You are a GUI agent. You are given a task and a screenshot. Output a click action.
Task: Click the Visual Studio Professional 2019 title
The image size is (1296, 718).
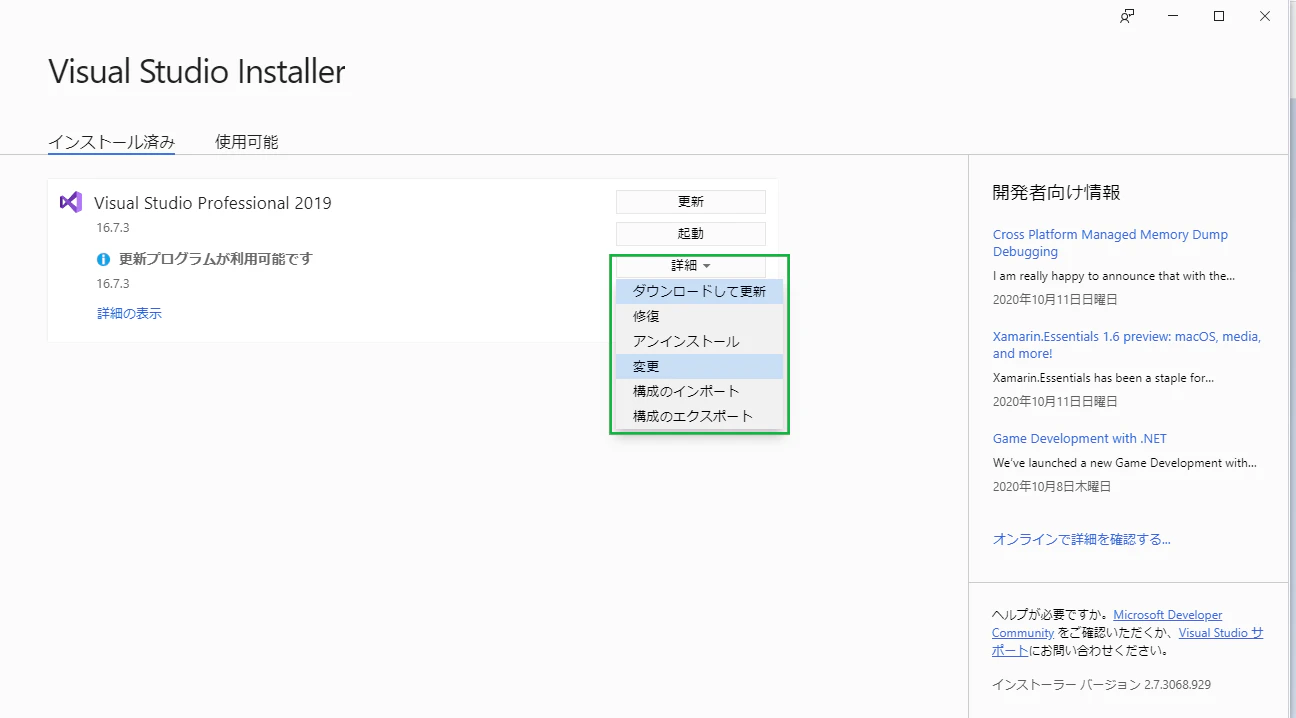tap(213, 203)
